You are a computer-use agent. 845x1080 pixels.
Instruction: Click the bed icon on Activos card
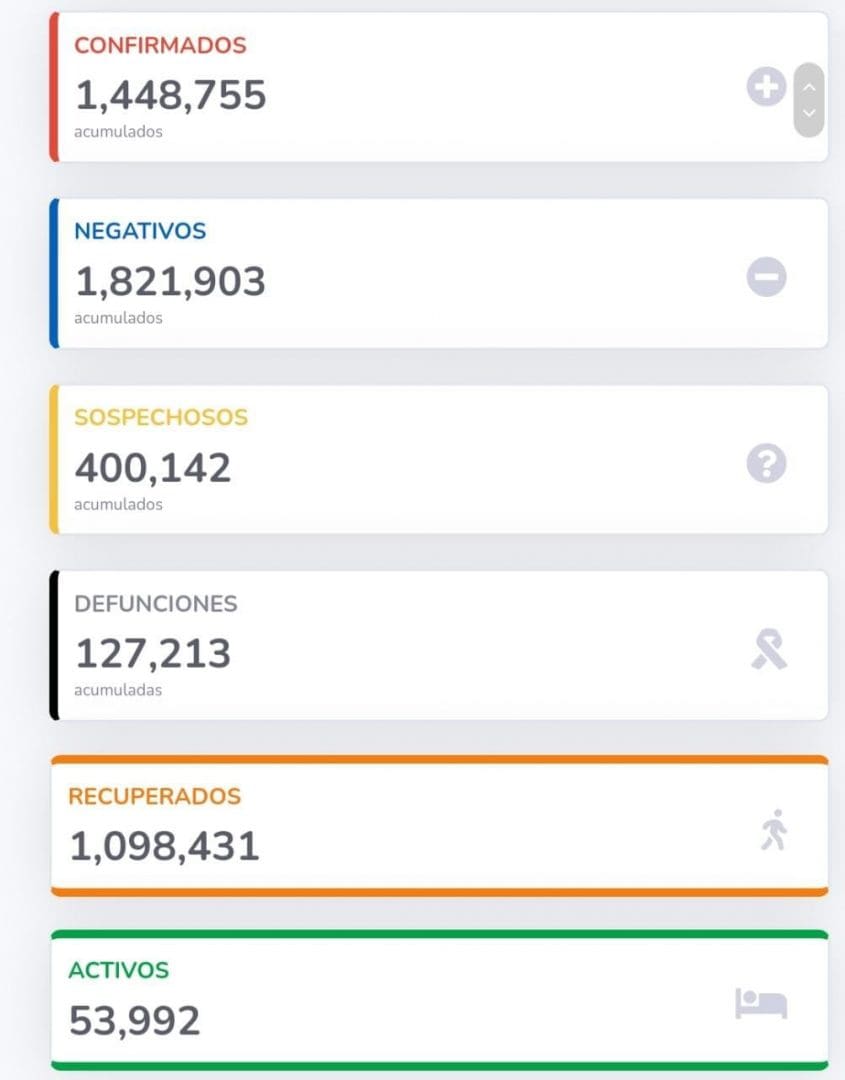[761, 1003]
